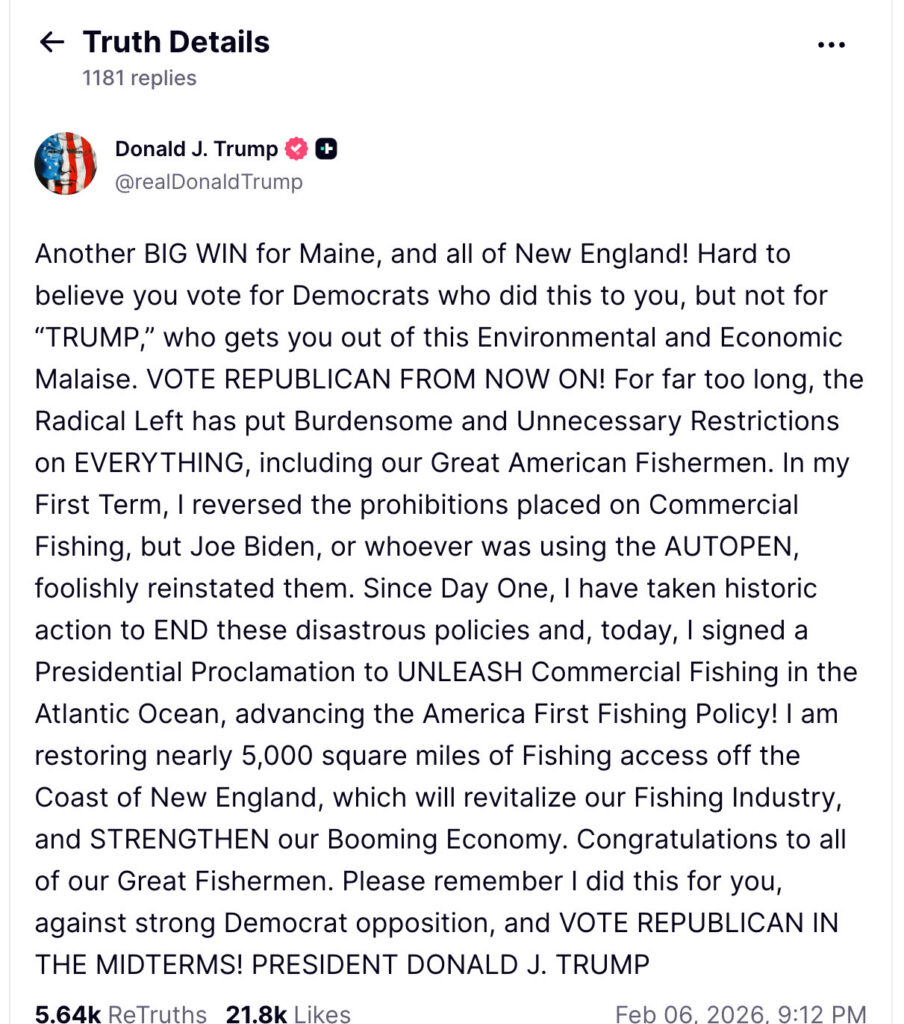Click the Truth Details heading
Screen dimensions: 904x1024
coord(176,42)
